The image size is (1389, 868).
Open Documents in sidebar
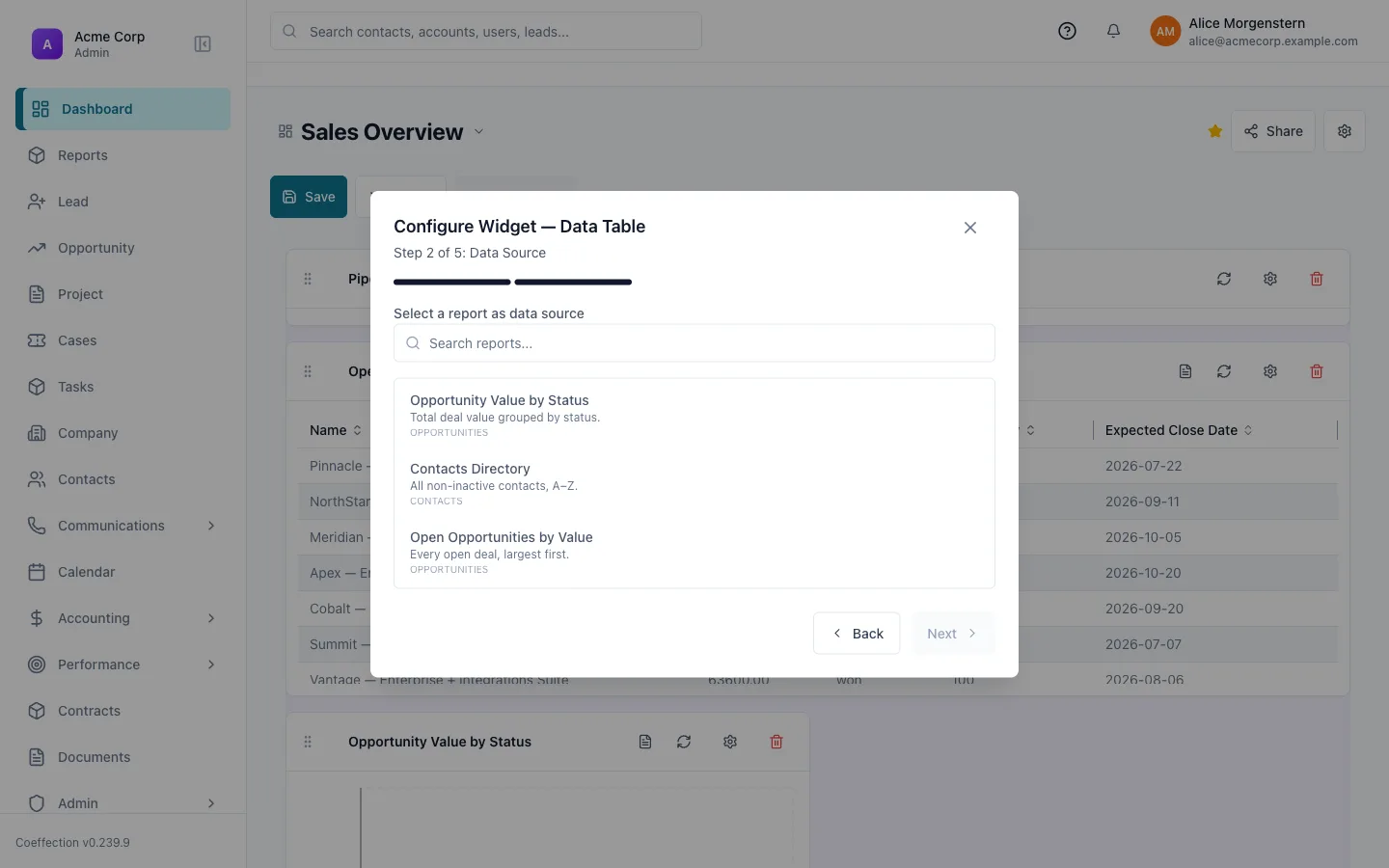coord(123,757)
